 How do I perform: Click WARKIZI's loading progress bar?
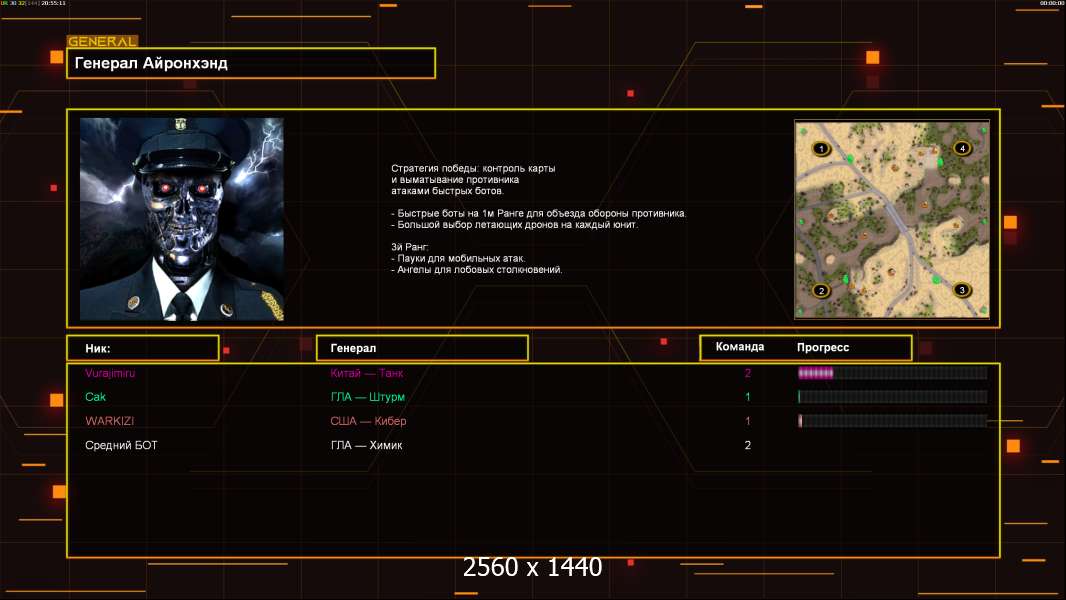pos(891,421)
